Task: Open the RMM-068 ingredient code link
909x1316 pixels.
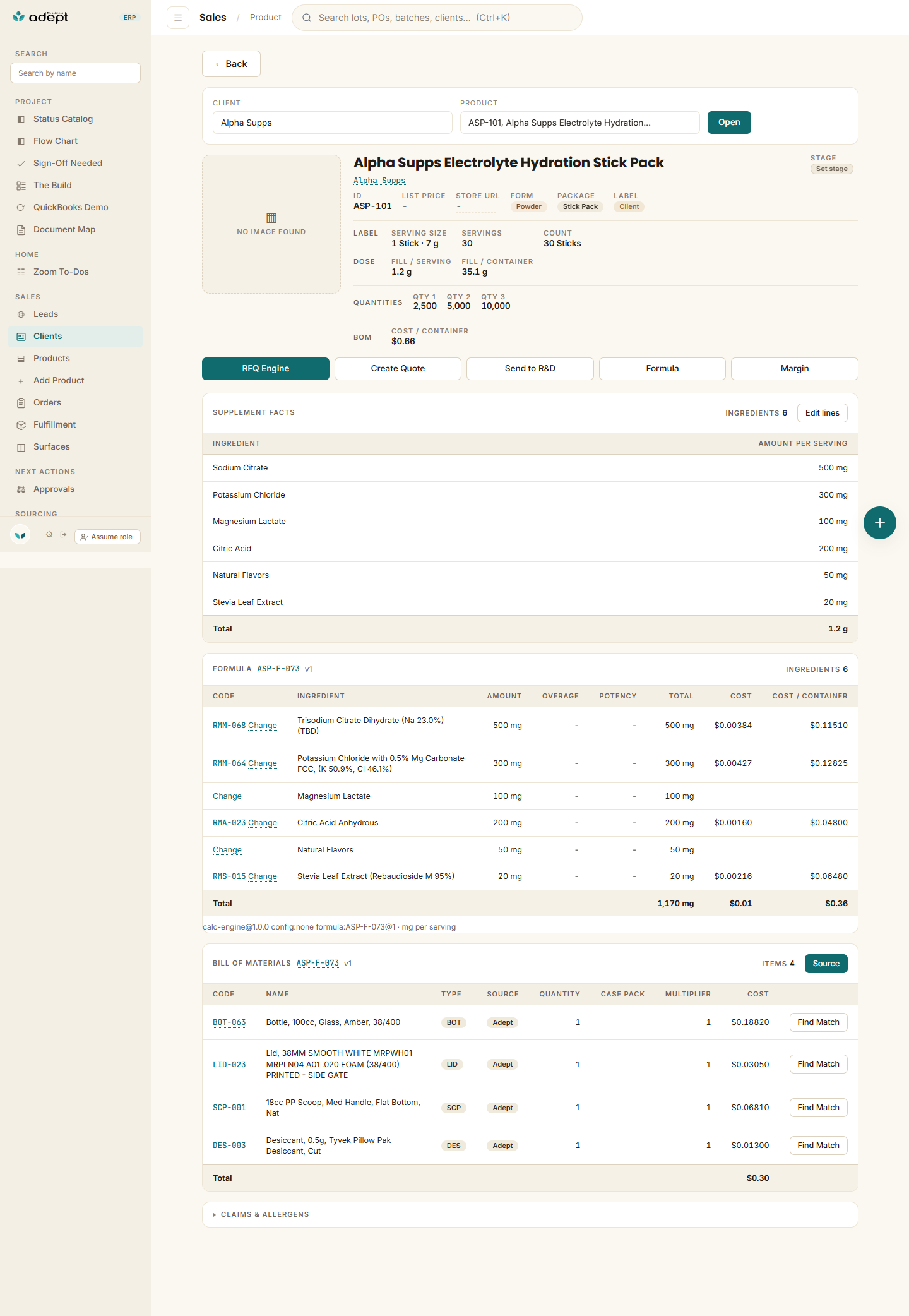Action: click(229, 726)
